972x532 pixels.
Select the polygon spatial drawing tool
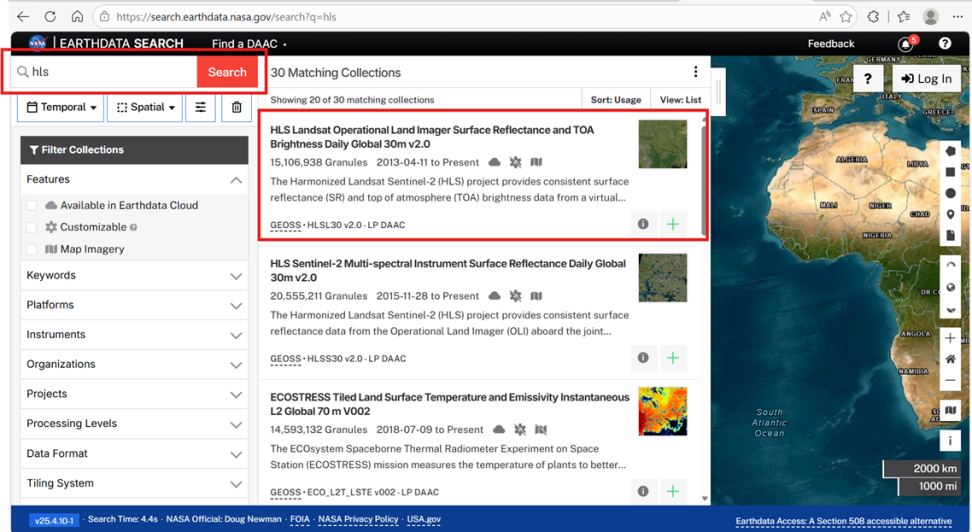tap(950, 151)
